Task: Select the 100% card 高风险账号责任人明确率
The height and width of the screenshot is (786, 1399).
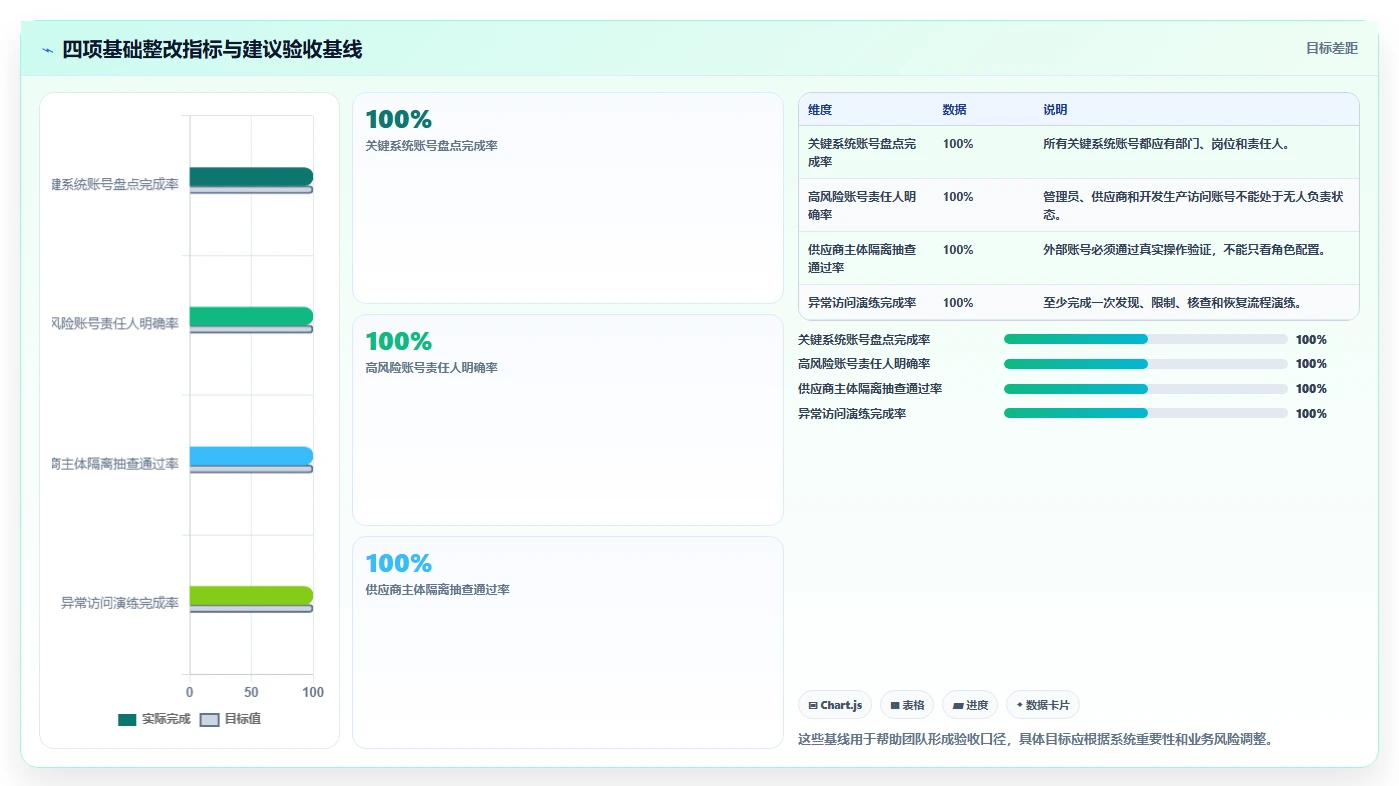Action: coord(568,420)
